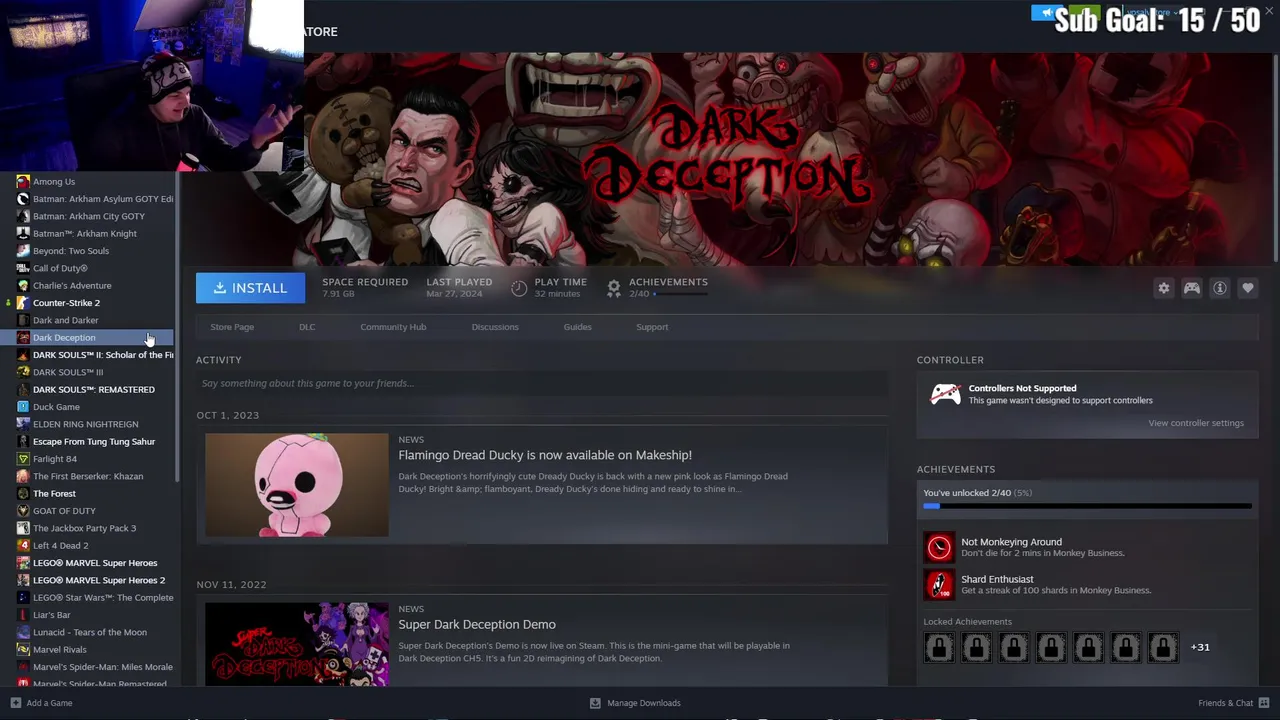Click first locked achievement padlock icon
Image resolution: width=1280 pixels, height=720 pixels.
[939, 648]
